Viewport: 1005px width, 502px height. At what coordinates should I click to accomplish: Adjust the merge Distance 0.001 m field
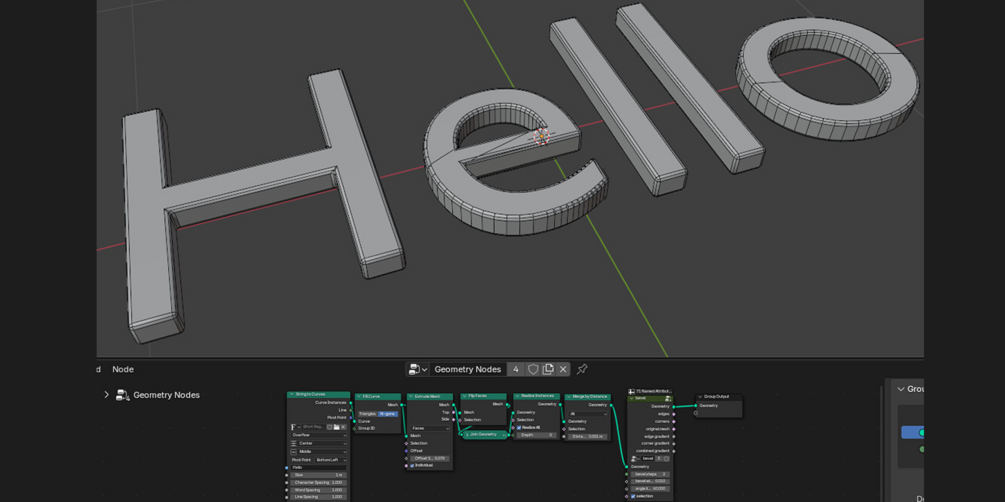click(x=588, y=437)
